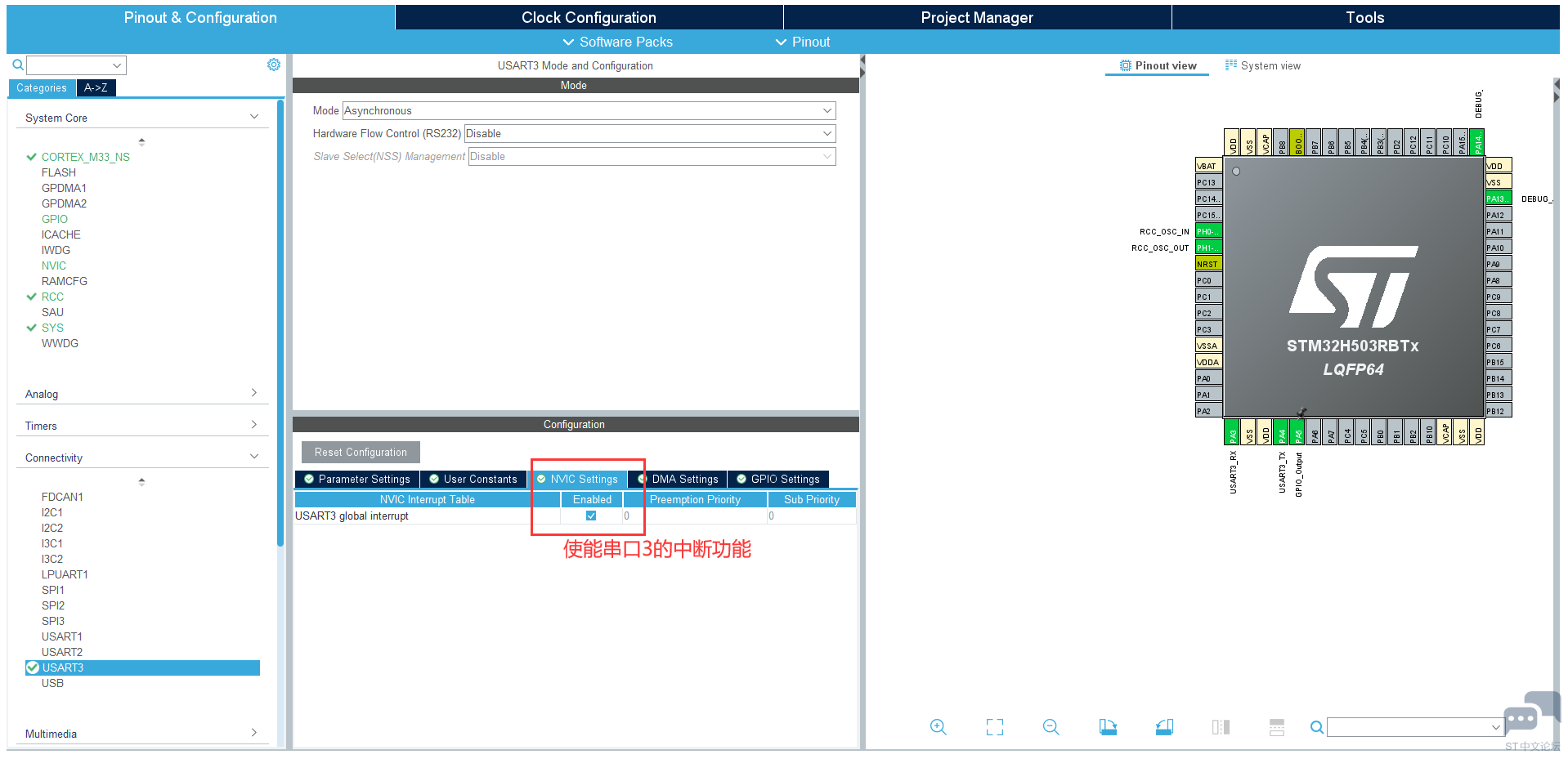Image resolution: width=1568 pixels, height=759 pixels.
Task: Switch to A->Z sorting tab
Action: pos(96,87)
